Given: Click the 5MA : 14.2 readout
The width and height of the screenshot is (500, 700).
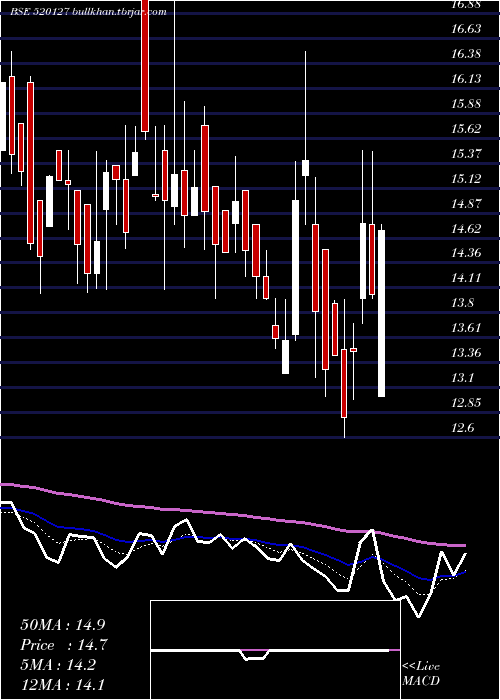Looking at the screenshot, I should point(58,665).
